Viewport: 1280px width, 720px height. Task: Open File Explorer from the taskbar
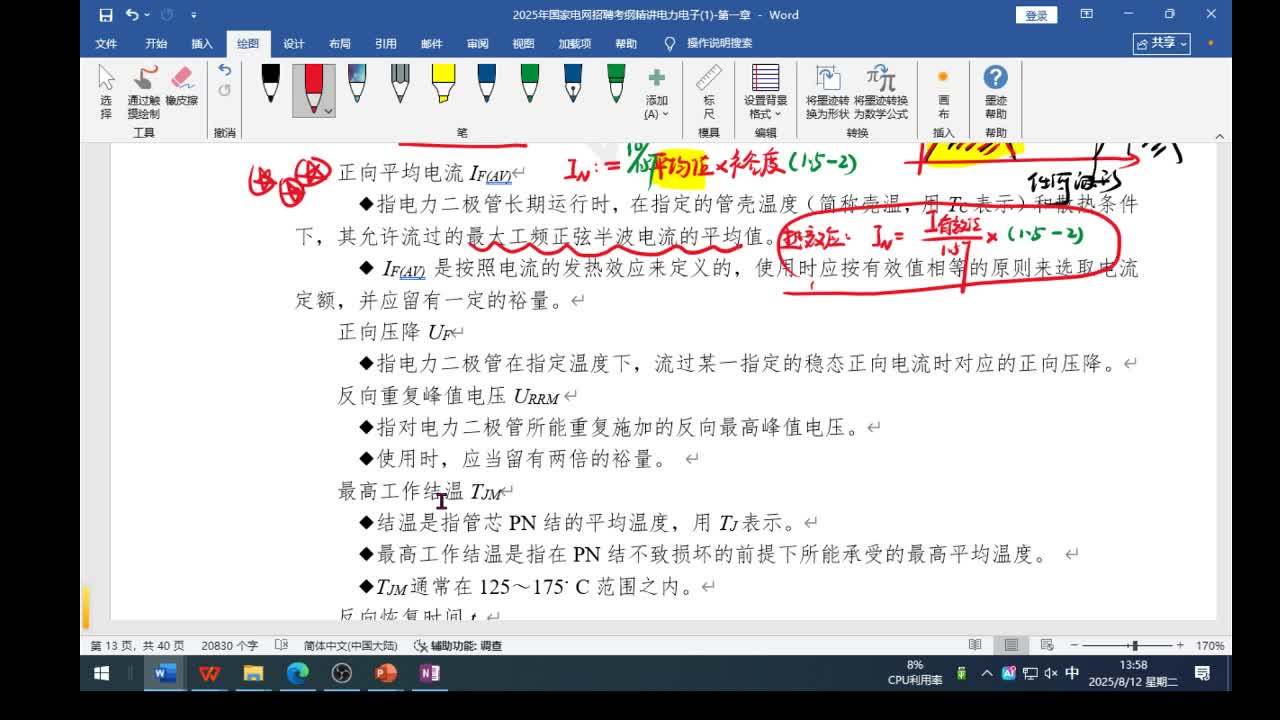(x=253, y=673)
